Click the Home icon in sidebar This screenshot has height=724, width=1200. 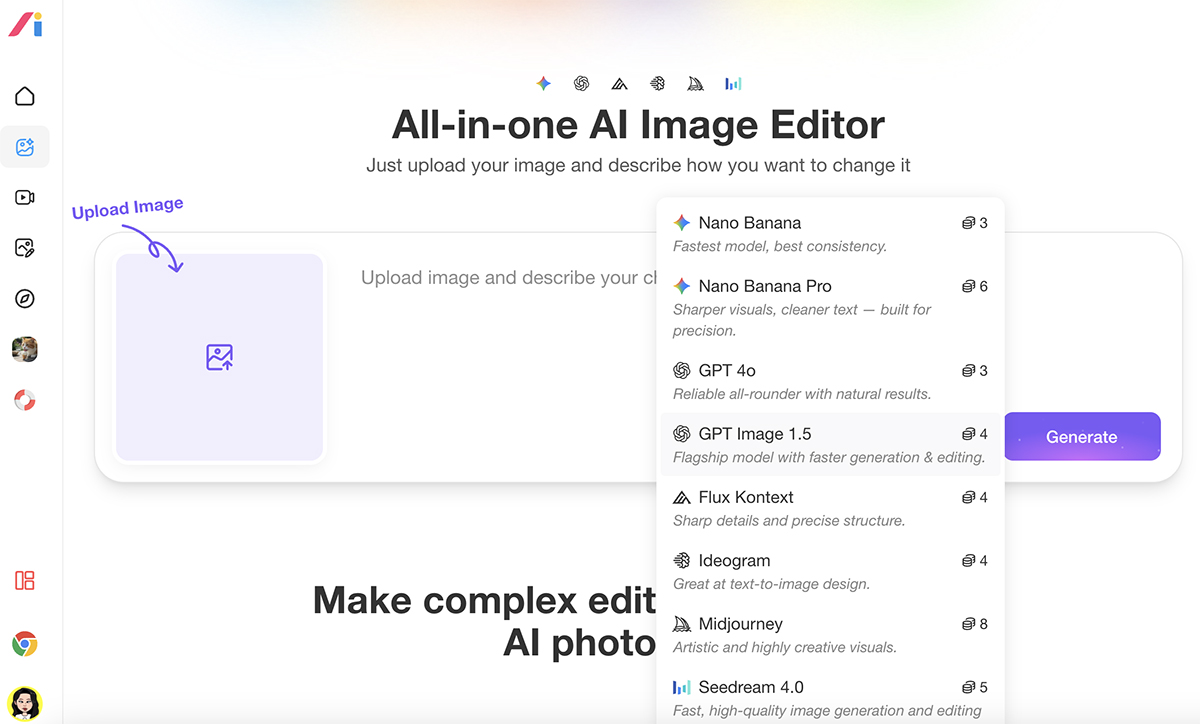click(25, 96)
